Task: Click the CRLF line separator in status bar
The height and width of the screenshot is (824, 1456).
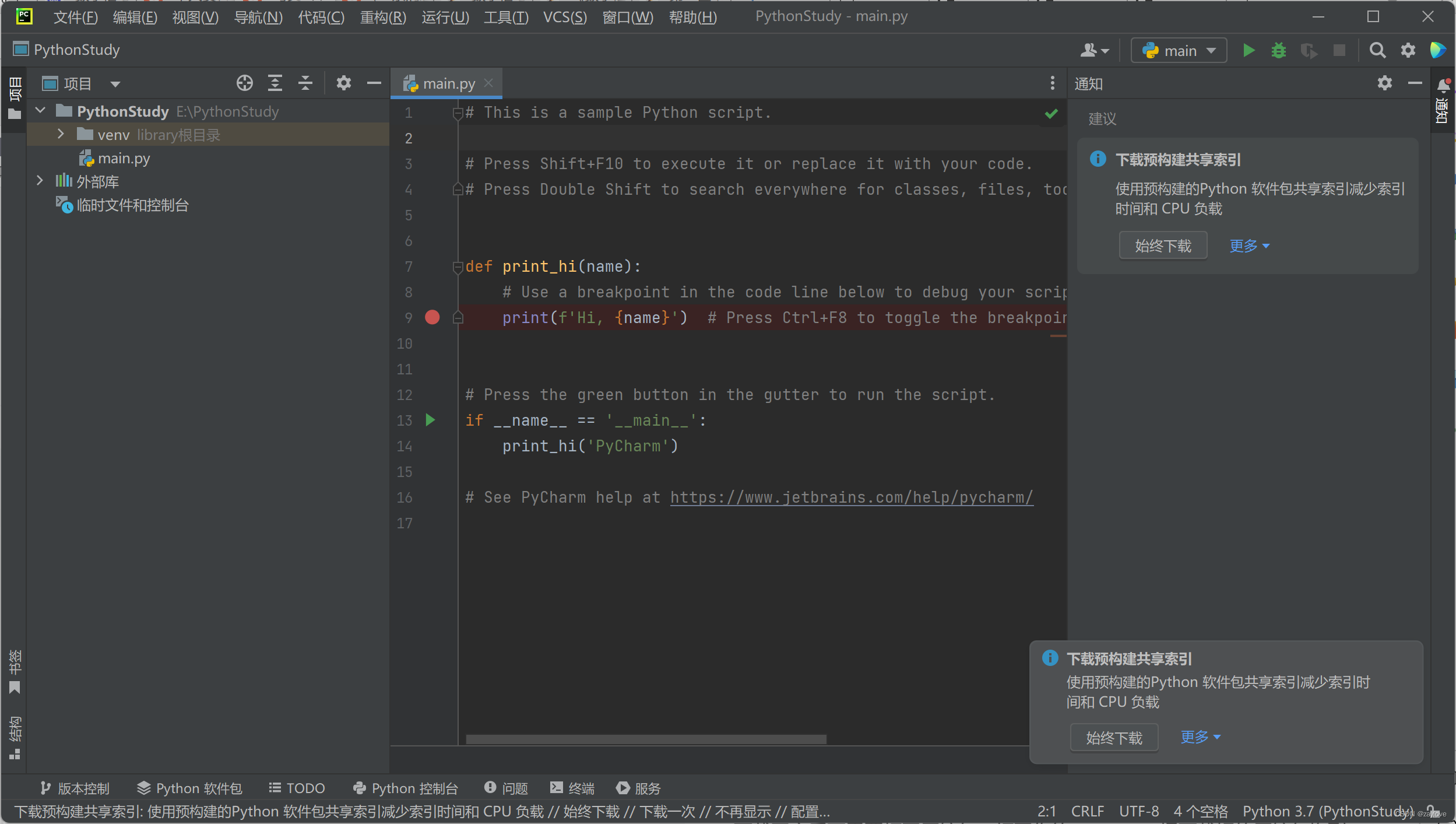Action: [x=1087, y=811]
